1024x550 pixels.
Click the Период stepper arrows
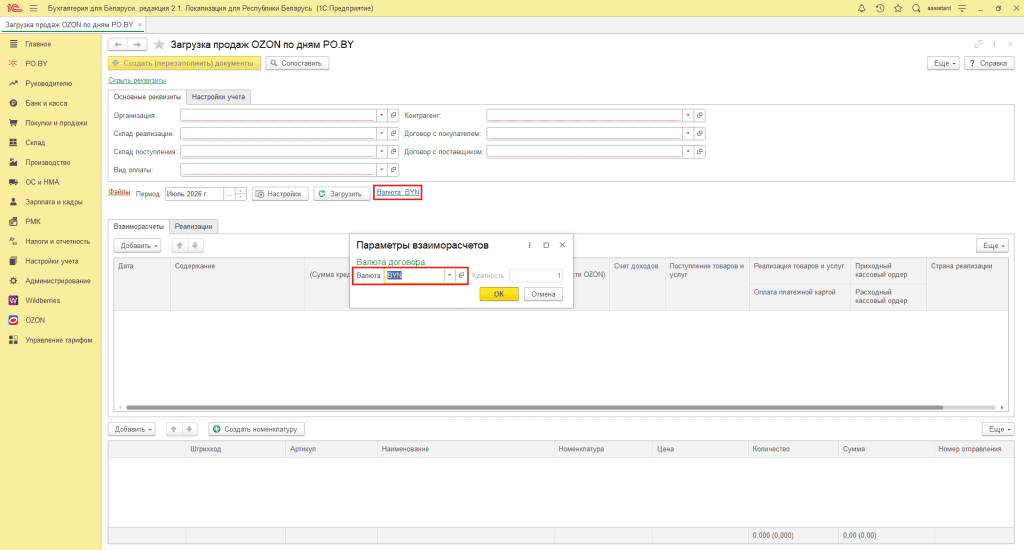click(241, 194)
